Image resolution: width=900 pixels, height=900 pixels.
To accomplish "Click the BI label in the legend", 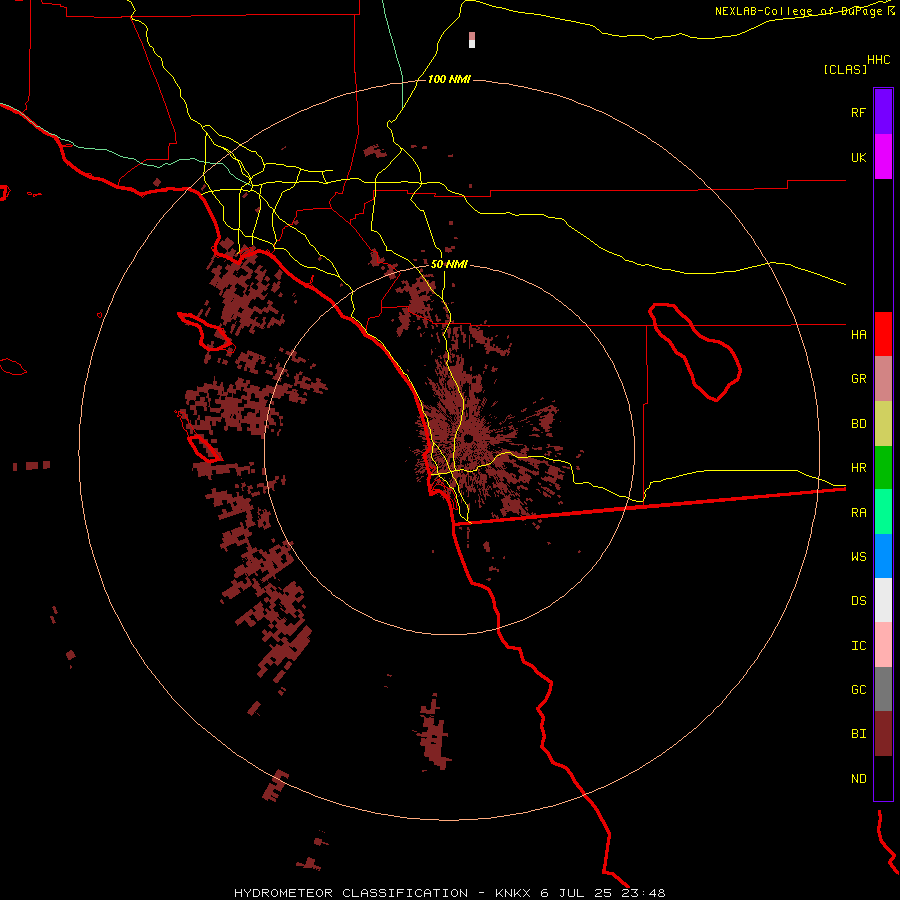I will point(858,734).
